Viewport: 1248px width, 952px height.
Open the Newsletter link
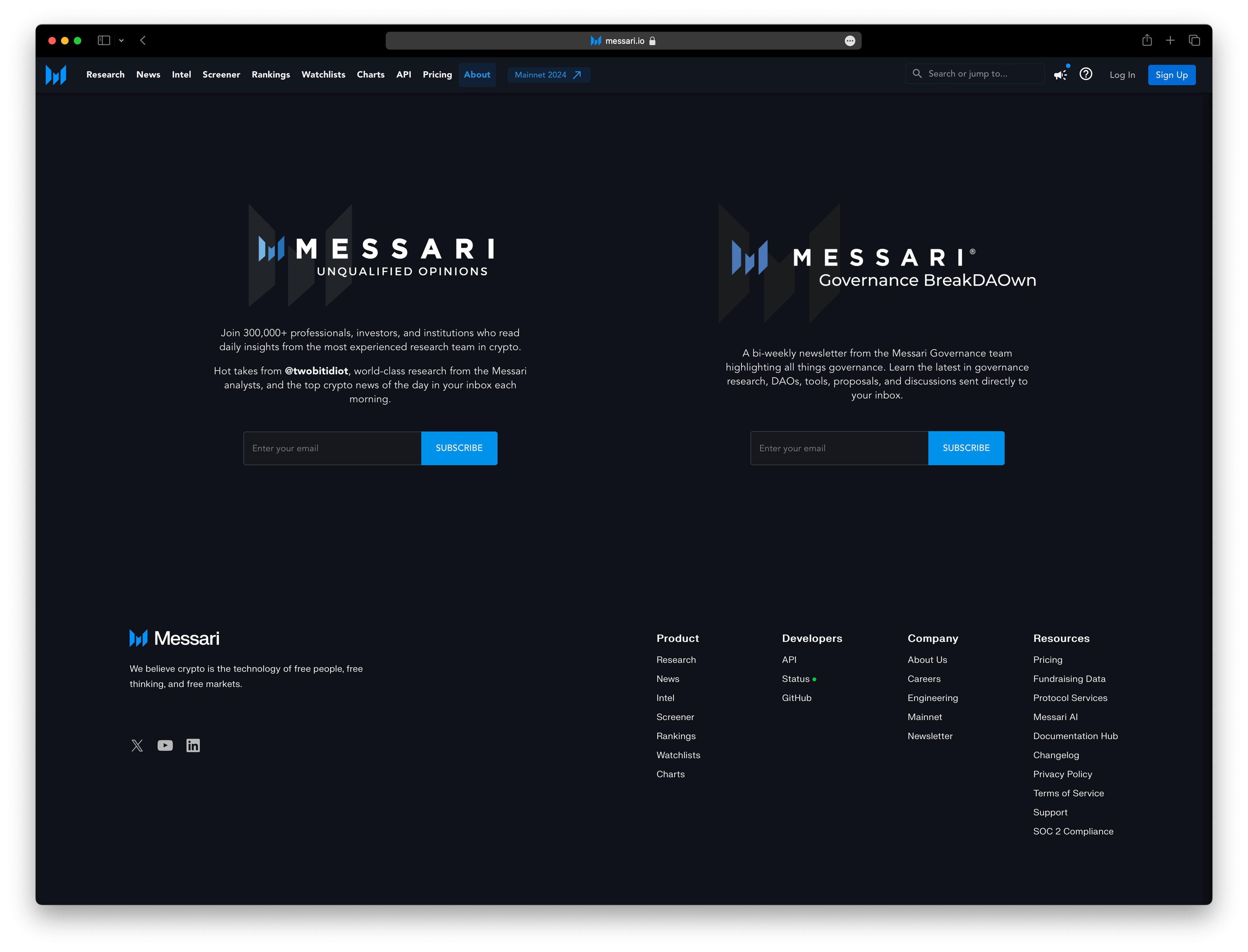click(930, 737)
